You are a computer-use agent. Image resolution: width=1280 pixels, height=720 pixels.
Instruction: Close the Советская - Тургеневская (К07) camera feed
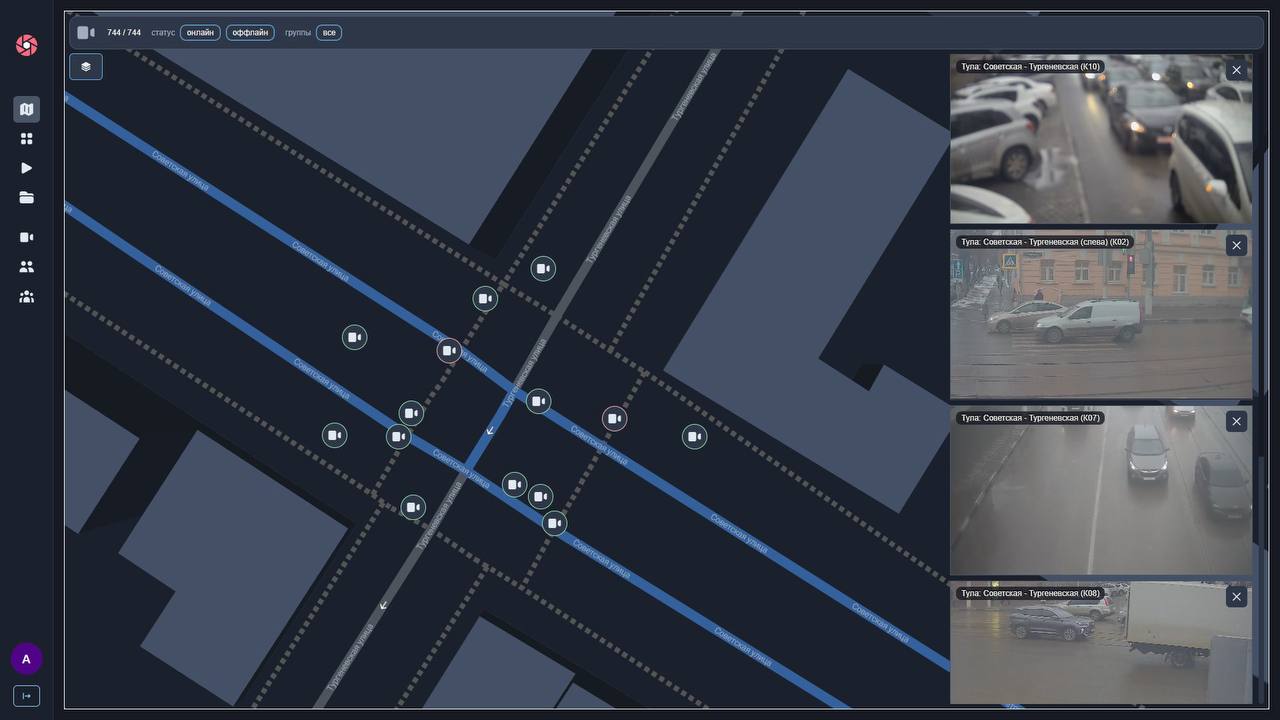[1236, 421]
